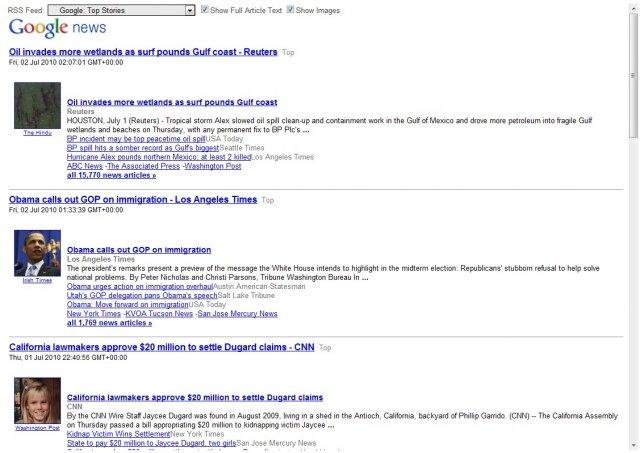Open the Obama photo thumbnail
This screenshot has width=640, height=453.
38,253
